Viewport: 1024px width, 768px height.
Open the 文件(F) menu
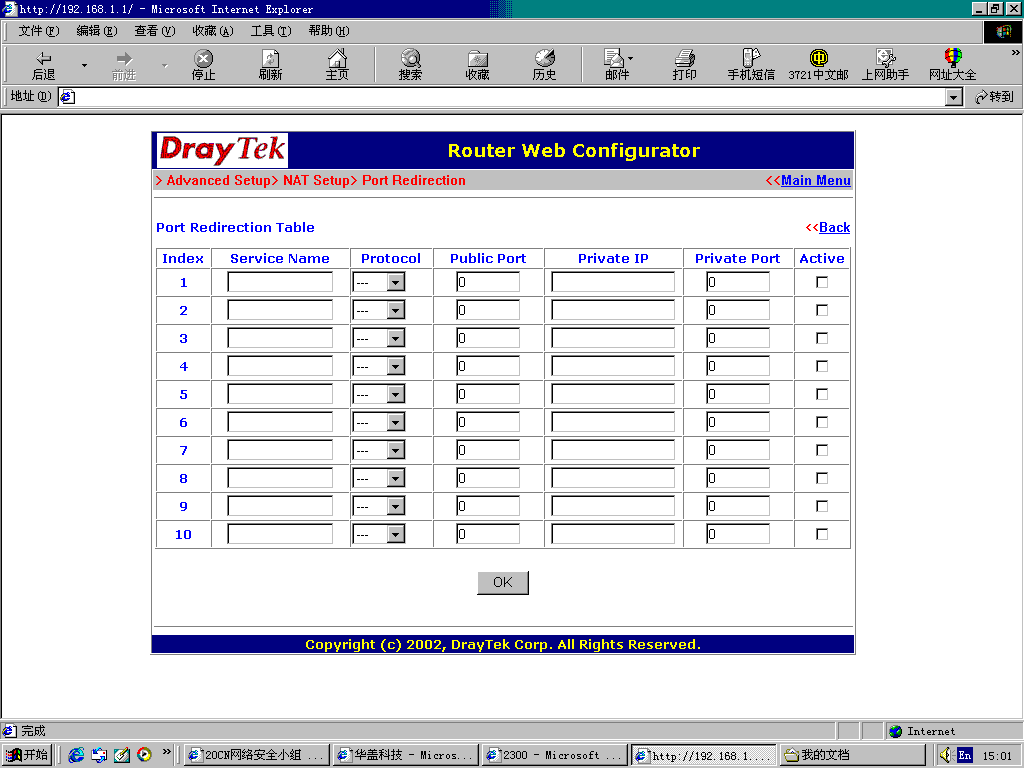click(x=39, y=31)
